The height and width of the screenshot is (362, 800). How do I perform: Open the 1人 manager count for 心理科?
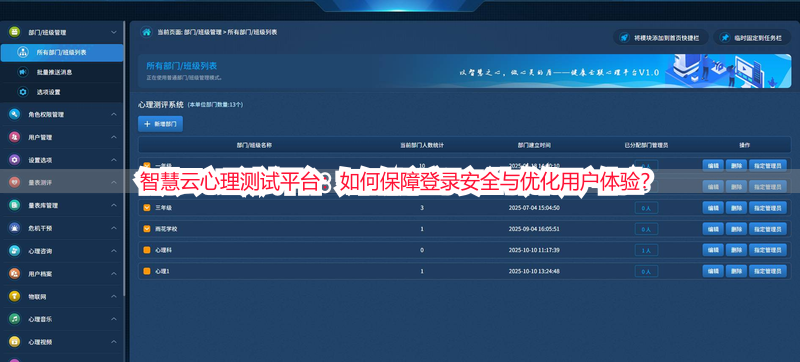pos(646,250)
